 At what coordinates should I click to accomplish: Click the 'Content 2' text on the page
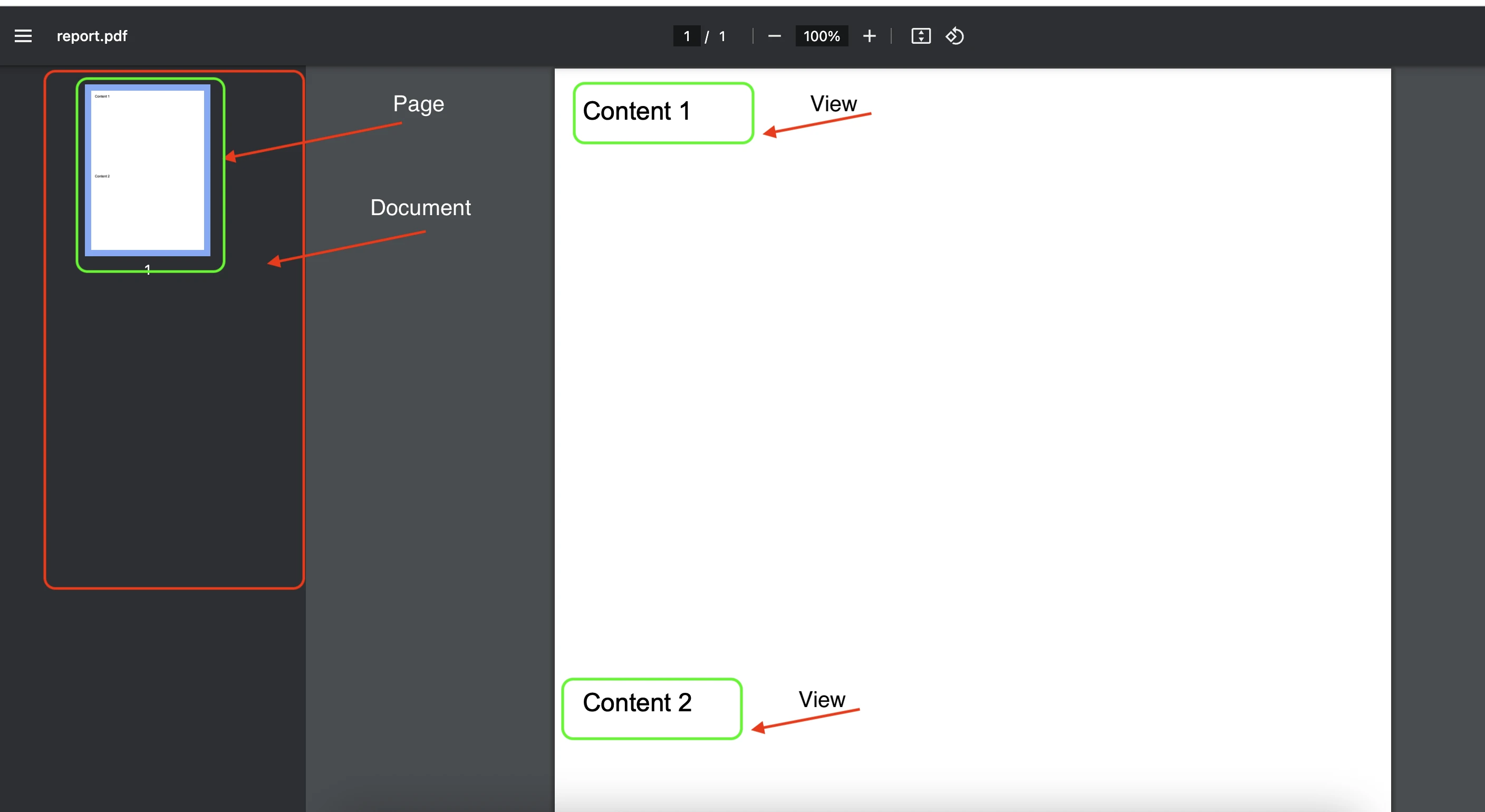[x=637, y=702]
